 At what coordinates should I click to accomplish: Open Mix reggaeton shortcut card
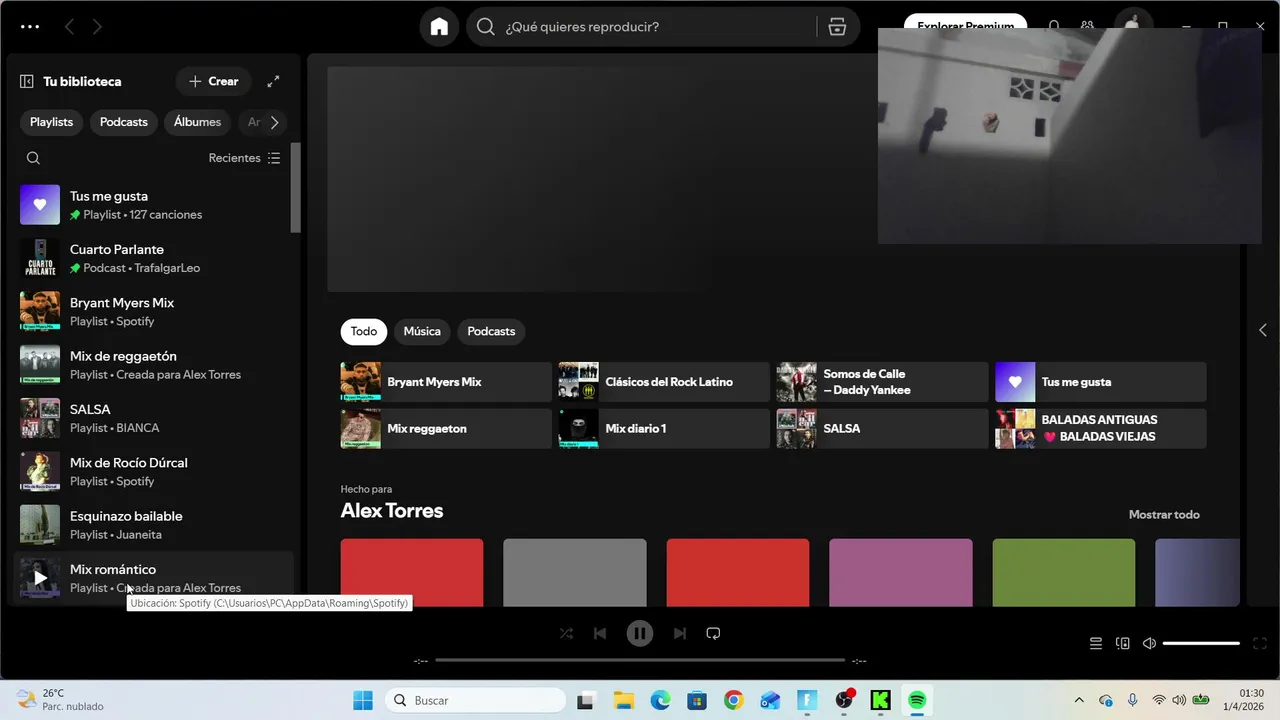click(446, 428)
